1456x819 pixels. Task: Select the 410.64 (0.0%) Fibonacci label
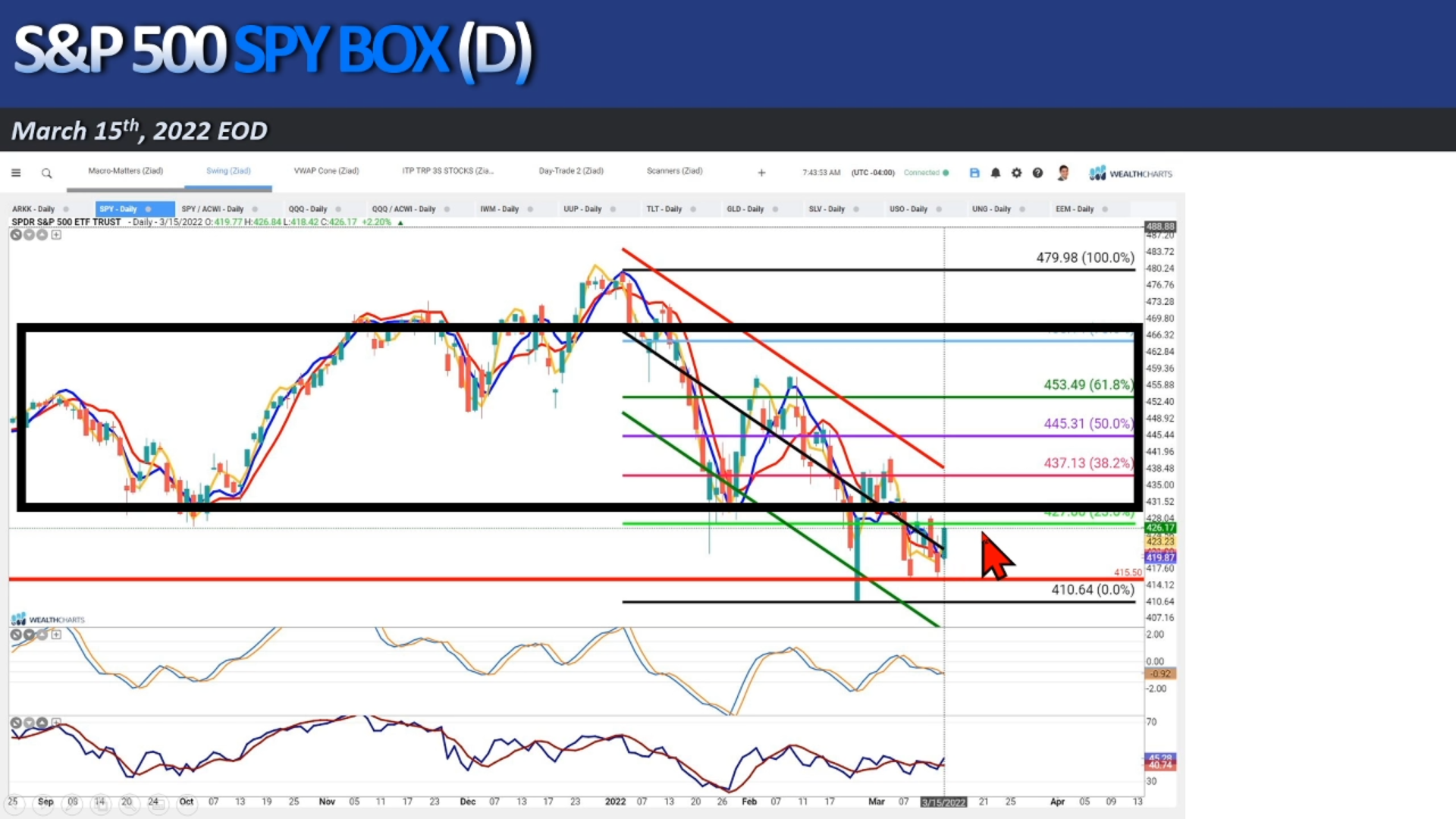pyautogui.click(x=1093, y=590)
